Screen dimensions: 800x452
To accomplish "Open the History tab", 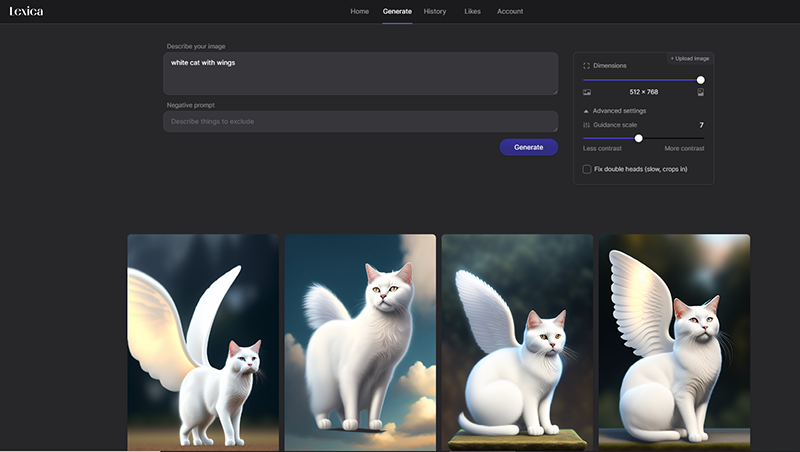I will tap(435, 11).
